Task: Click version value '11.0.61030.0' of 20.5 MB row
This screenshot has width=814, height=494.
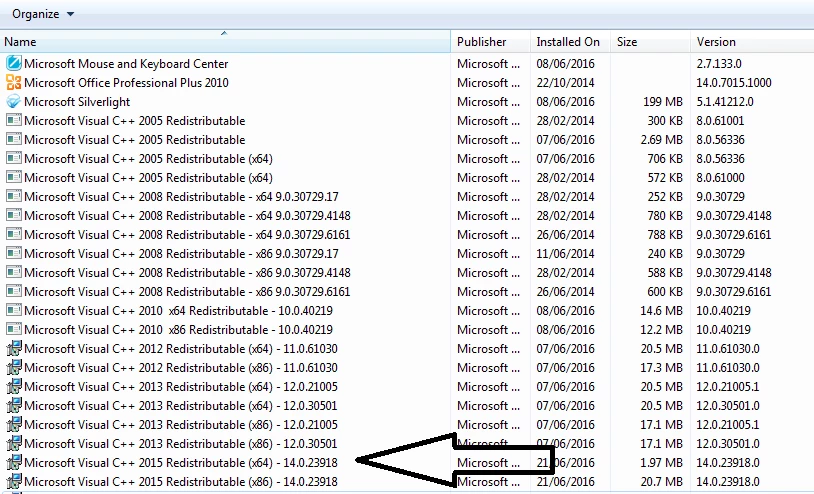Action: [x=728, y=348]
